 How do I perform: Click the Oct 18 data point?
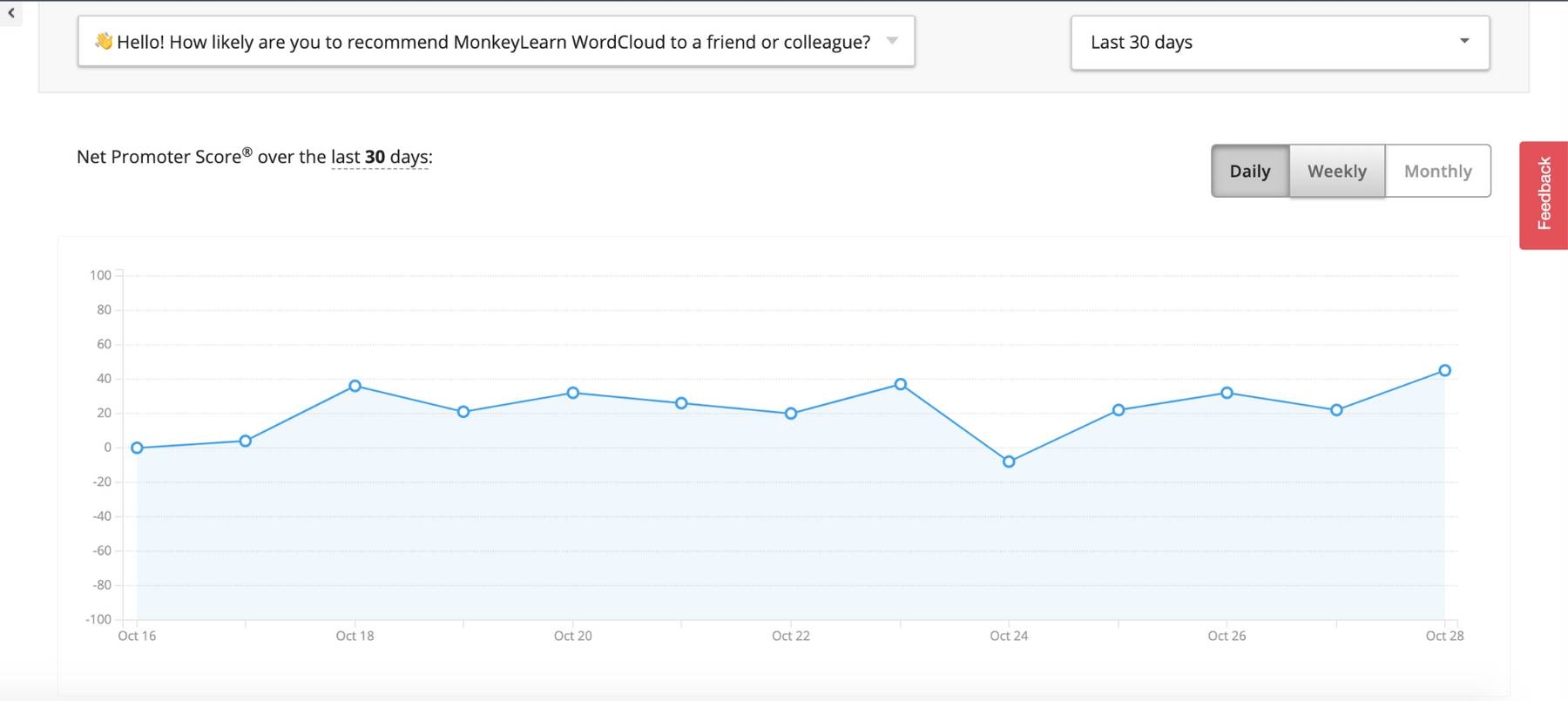point(355,386)
